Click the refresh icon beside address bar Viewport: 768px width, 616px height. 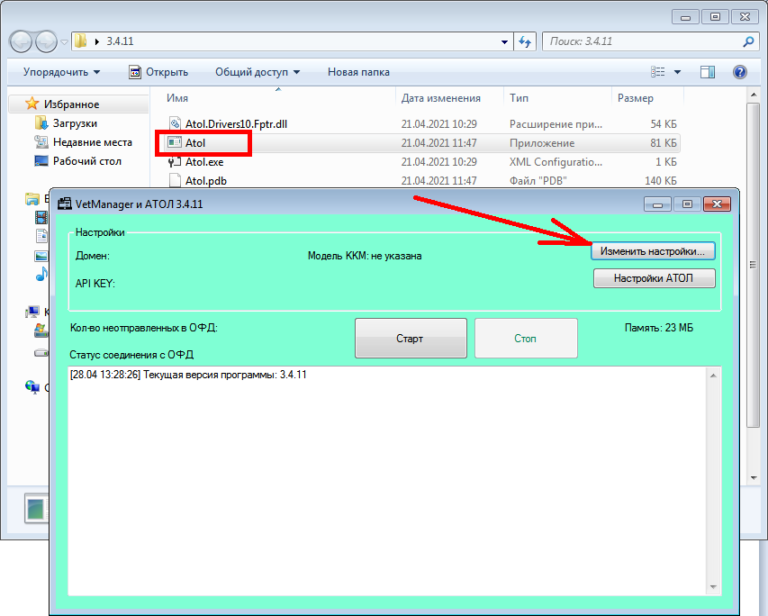[x=526, y=42]
